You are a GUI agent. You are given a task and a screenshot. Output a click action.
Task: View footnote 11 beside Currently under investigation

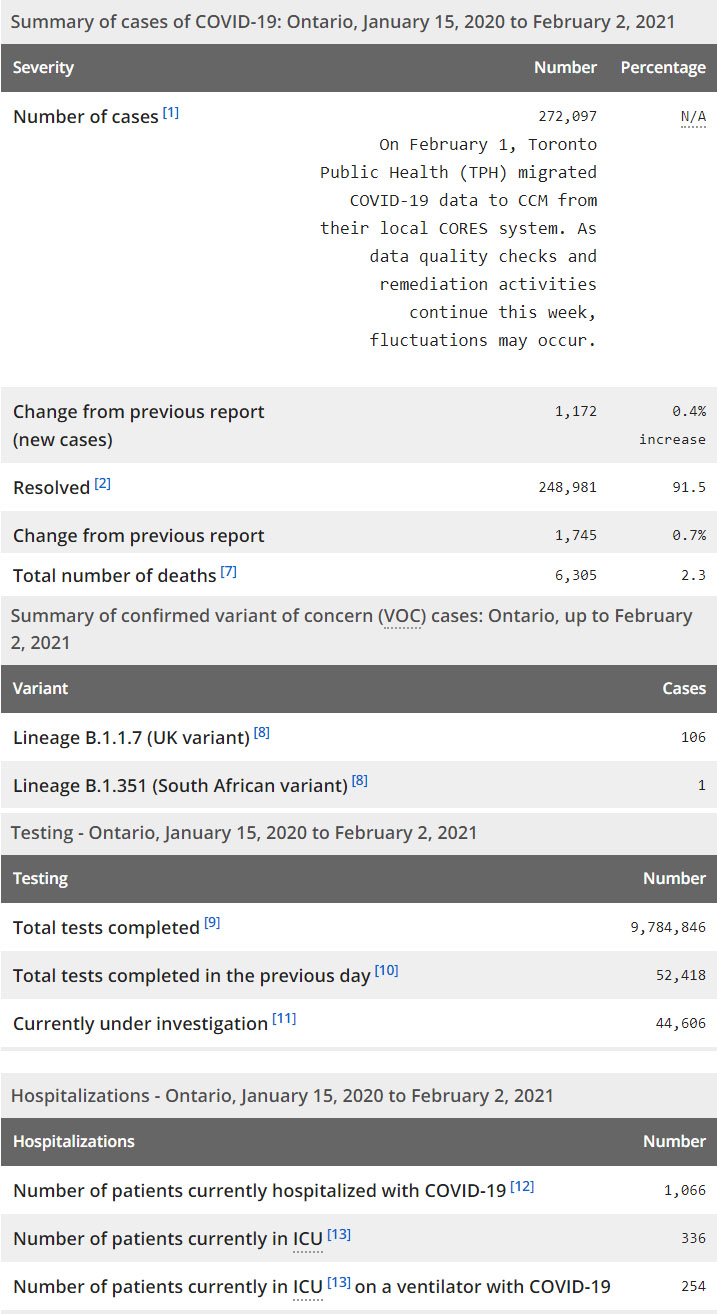[284, 1019]
